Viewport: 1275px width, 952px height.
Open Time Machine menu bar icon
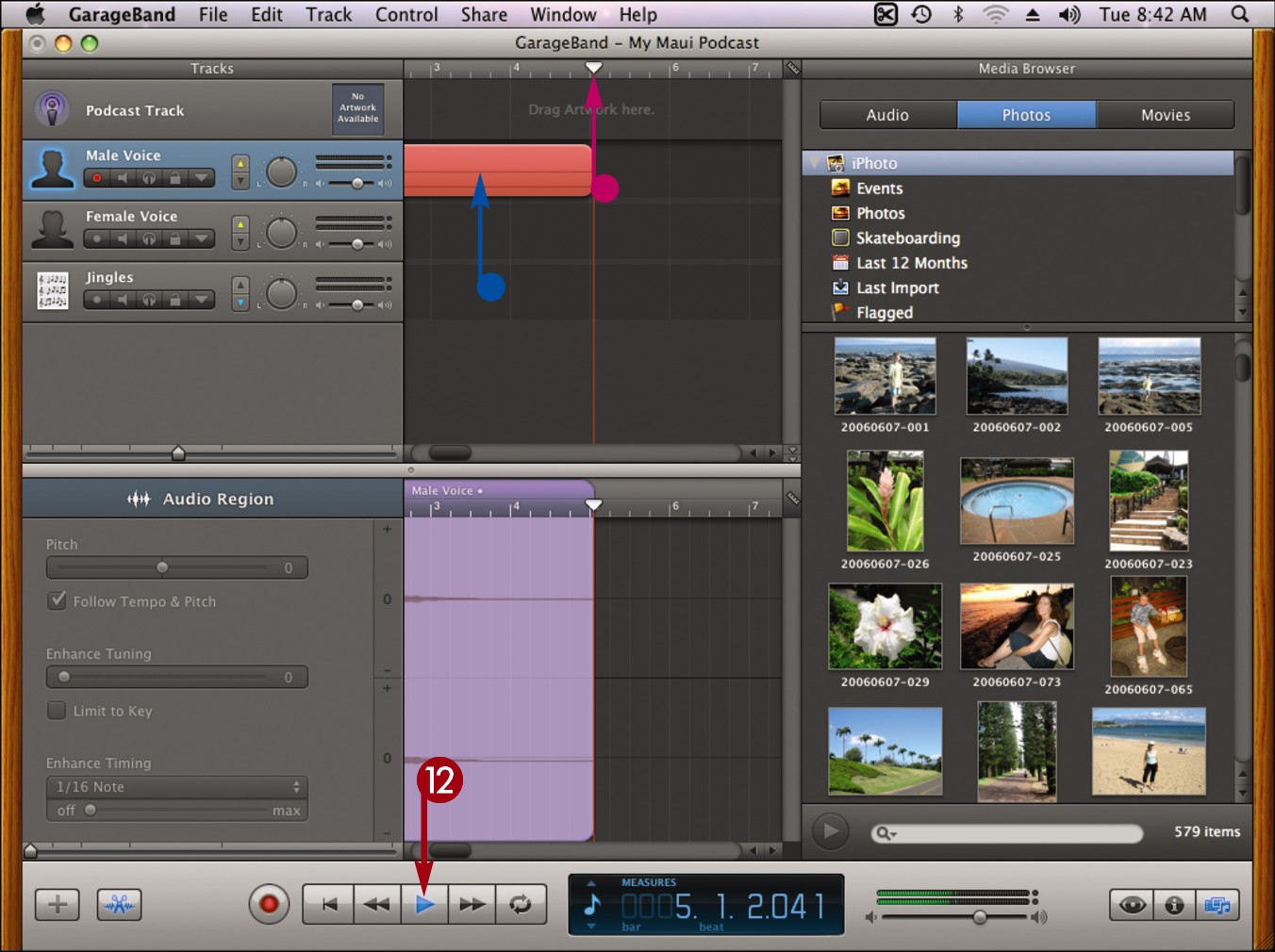click(x=921, y=14)
